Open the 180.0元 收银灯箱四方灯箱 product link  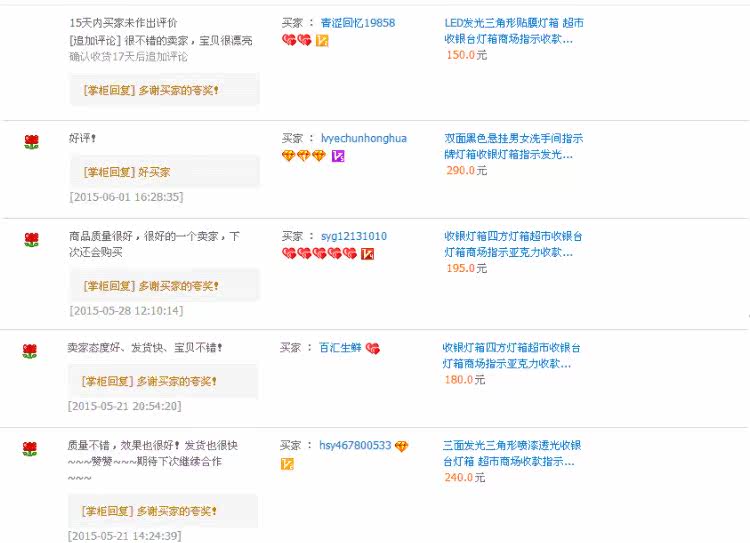[x=511, y=355]
